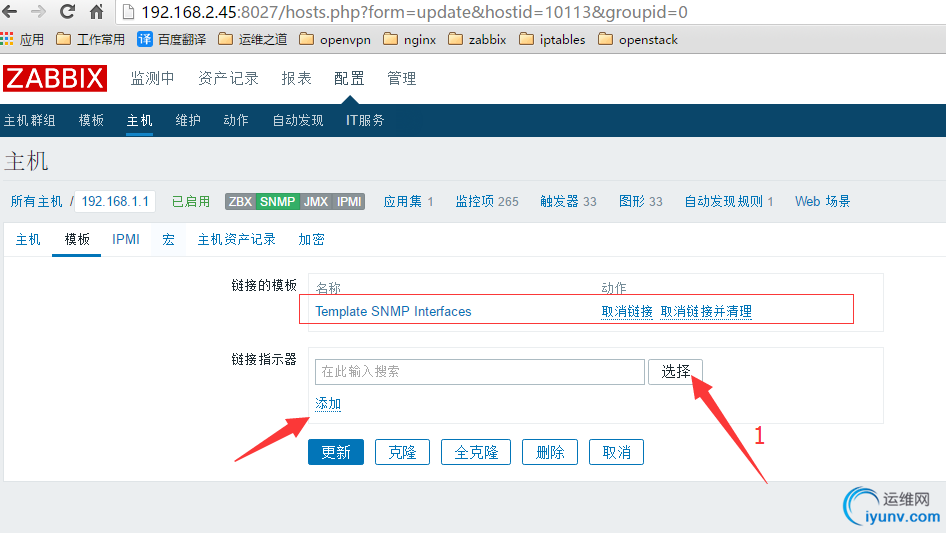Open the openstack bookmark folder
946x533 pixels.
point(638,40)
